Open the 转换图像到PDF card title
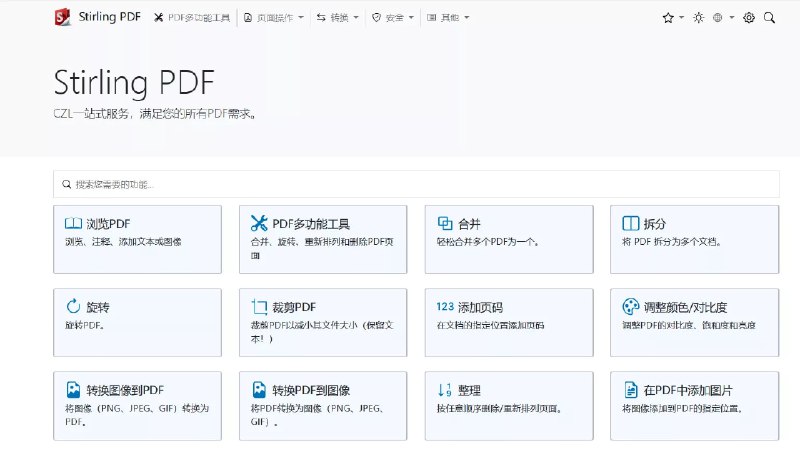The image size is (800, 451). click(x=125, y=390)
